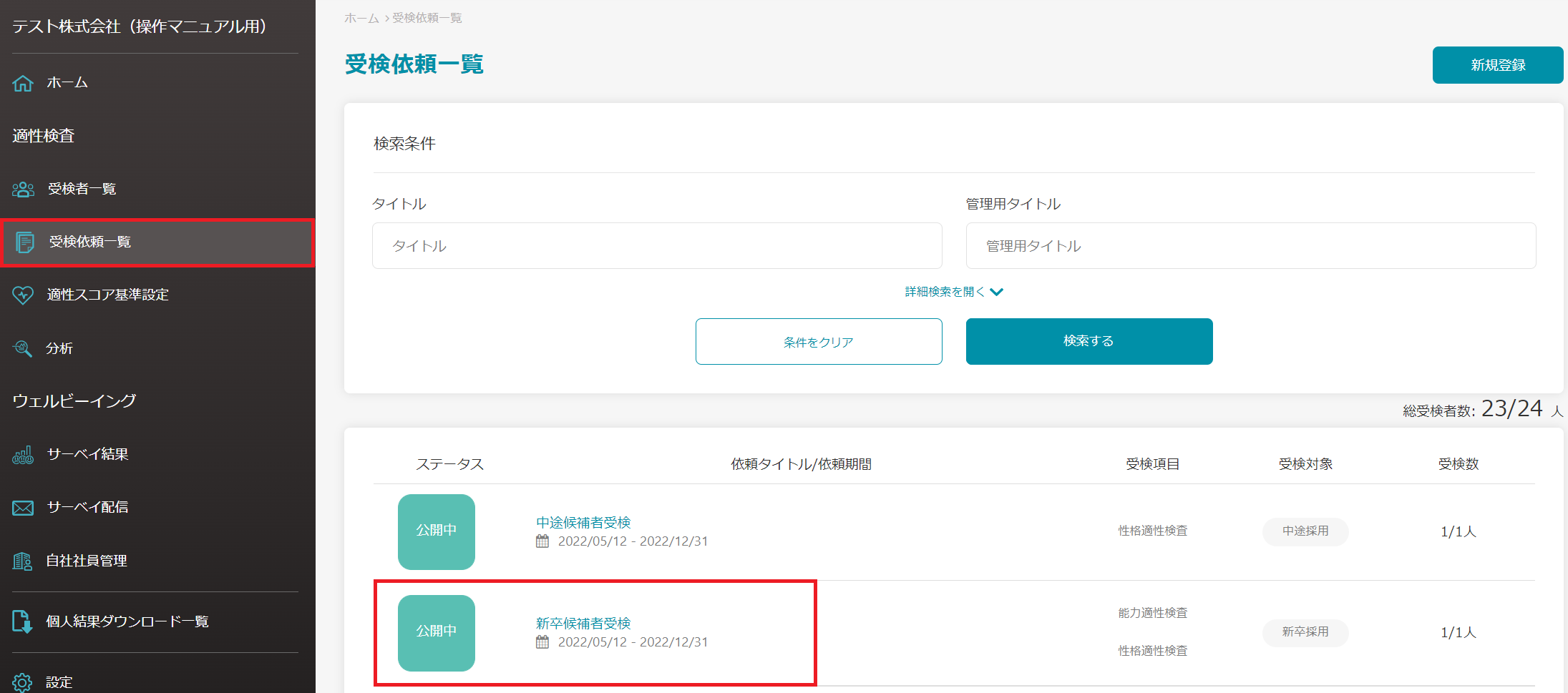This screenshot has width=1568, height=693.
Task: Open the 設定 gear icon
Action: (23, 682)
